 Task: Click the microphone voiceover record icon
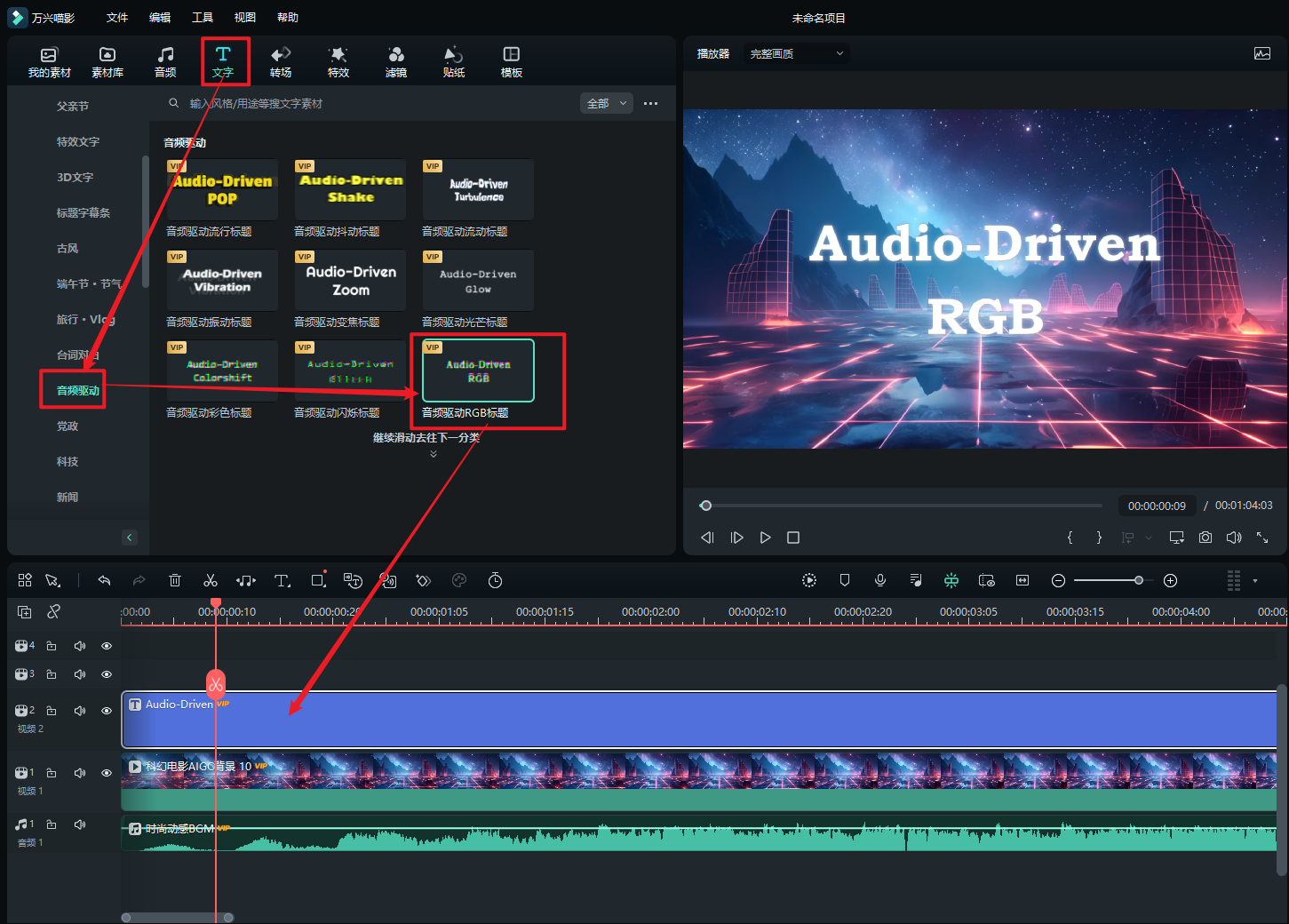[x=880, y=580]
